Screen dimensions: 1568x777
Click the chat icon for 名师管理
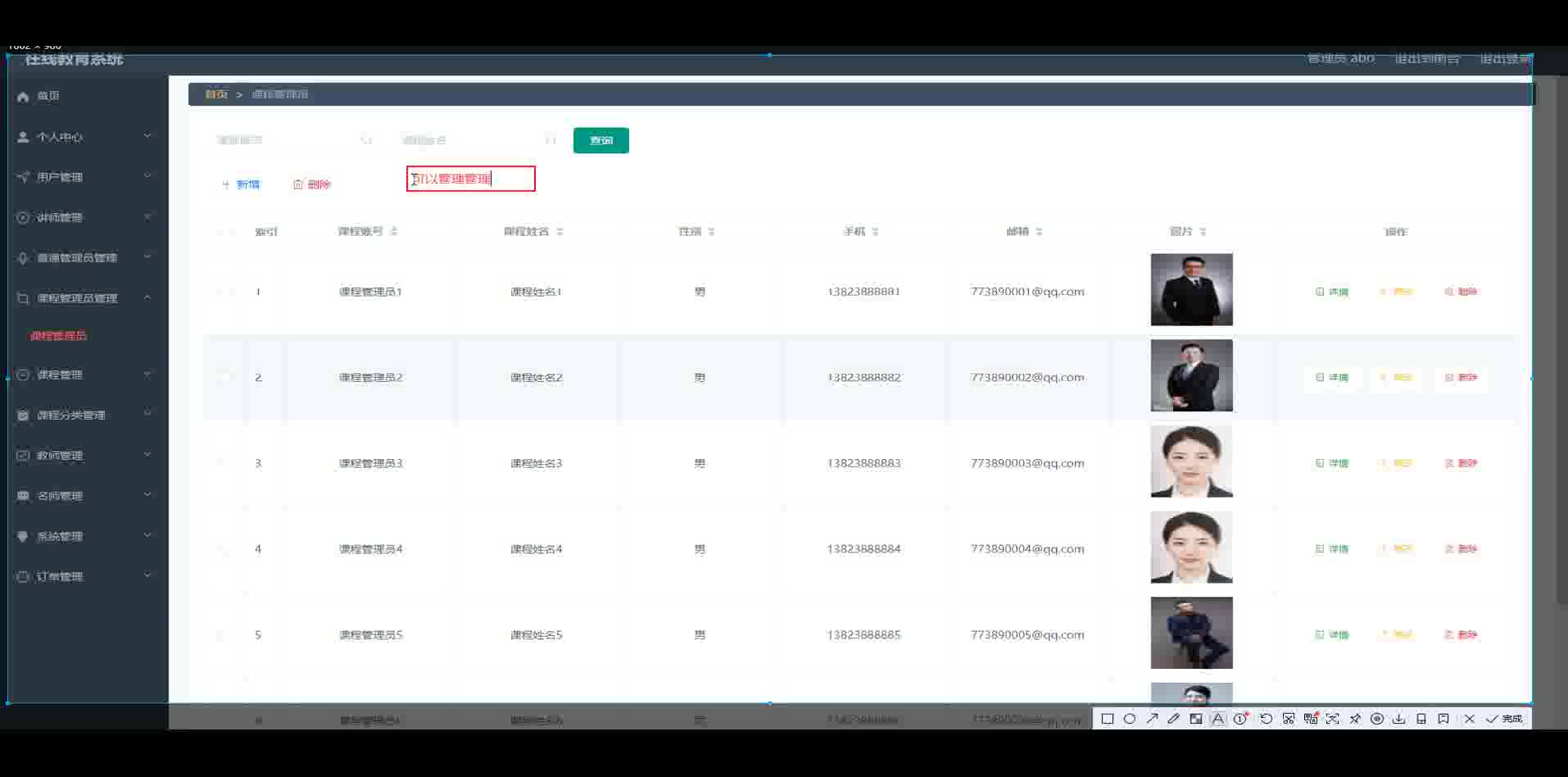23,496
